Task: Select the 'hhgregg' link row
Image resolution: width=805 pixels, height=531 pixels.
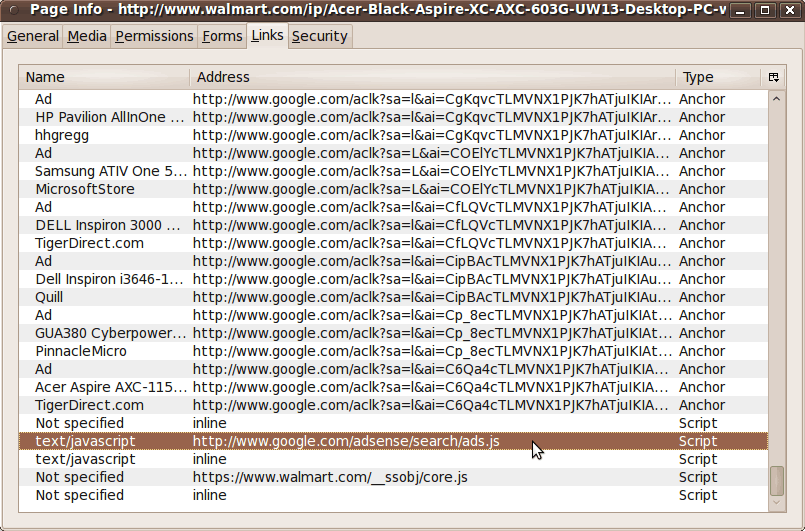Action: point(393,135)
